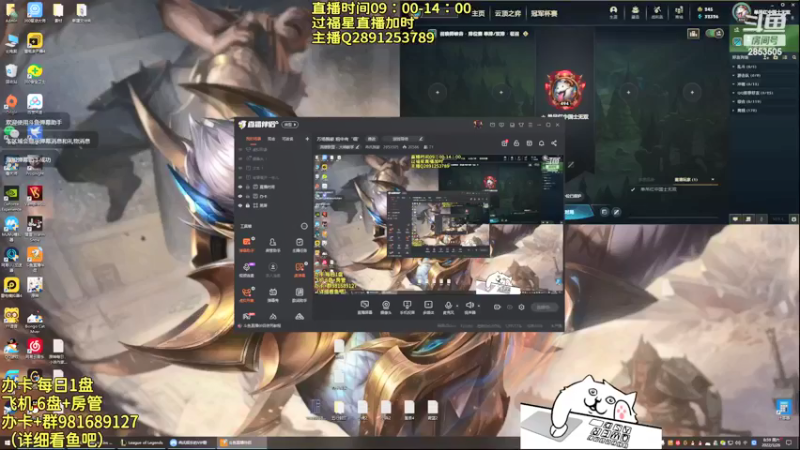Viewport: 800px width, 450px height.
Task: Expand the bottommost friends group in League client
Action: [x=734, y=110]
